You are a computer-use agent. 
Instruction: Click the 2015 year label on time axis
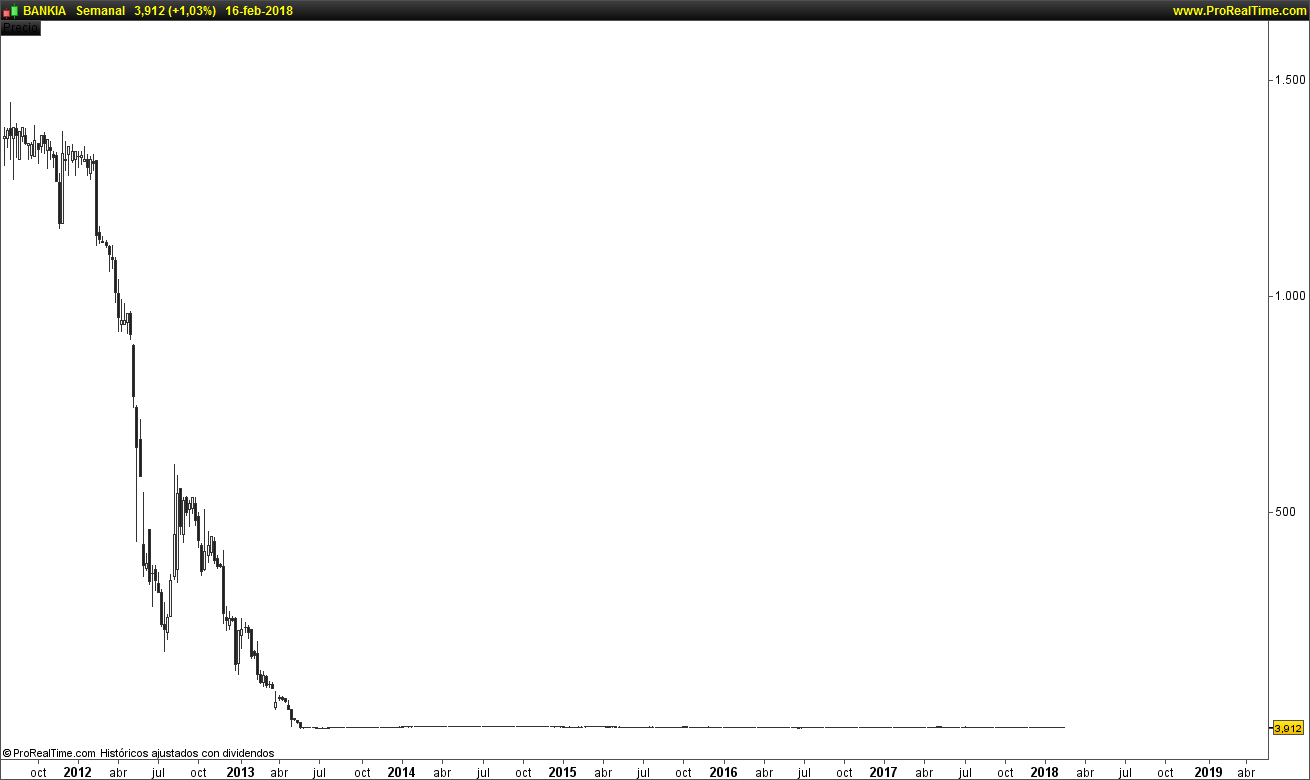562,772
